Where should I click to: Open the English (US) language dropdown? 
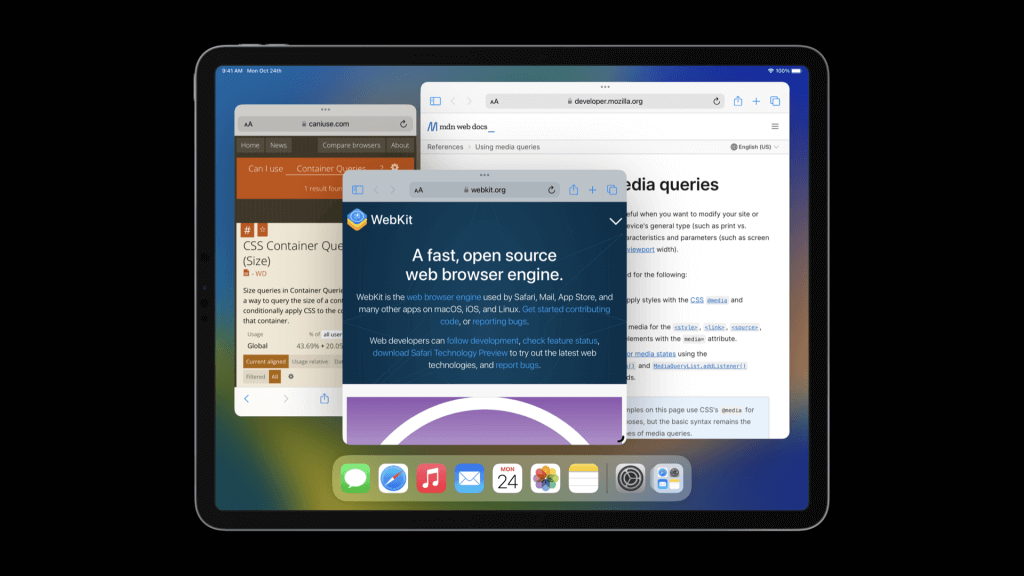(755, 147)
